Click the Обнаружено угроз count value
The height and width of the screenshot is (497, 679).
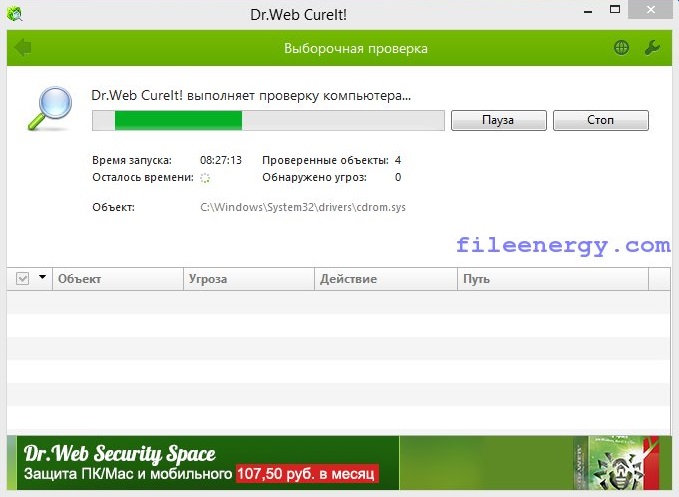tap(398, 177)
